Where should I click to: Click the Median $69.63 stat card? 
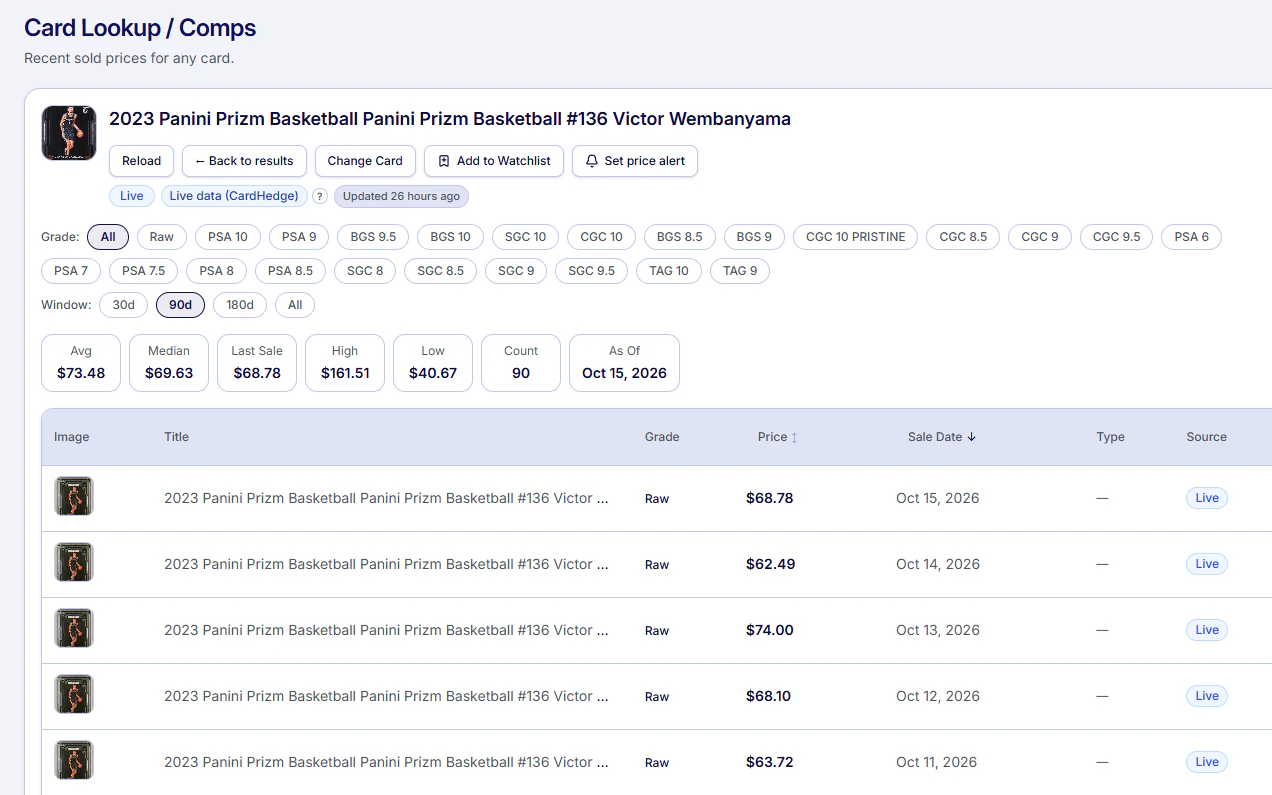click(169, 363)
